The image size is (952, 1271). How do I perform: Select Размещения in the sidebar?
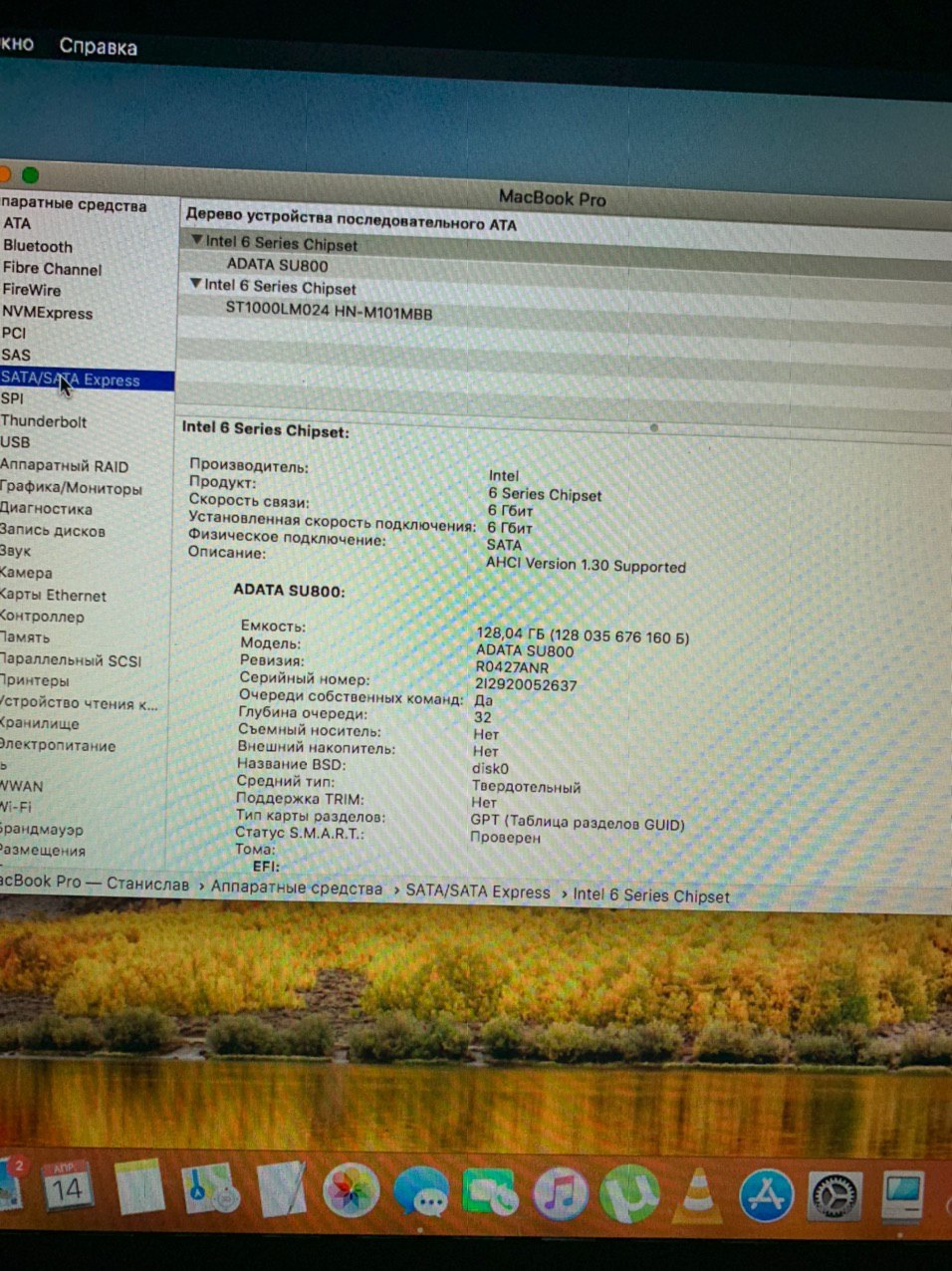[43, 851]
